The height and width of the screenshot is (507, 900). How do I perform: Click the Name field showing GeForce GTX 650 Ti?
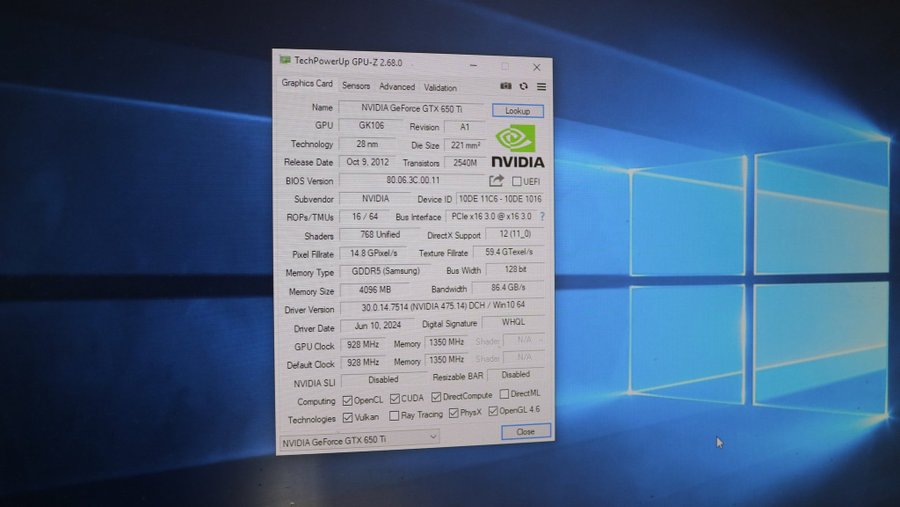coord(411,108)
